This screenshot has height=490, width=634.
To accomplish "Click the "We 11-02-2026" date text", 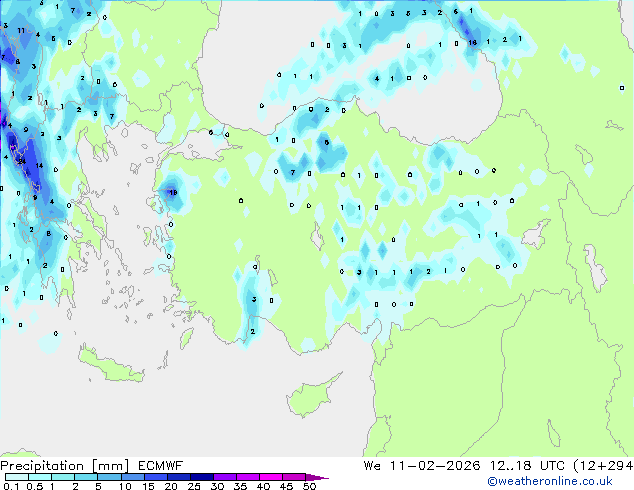I will [422, 466].
